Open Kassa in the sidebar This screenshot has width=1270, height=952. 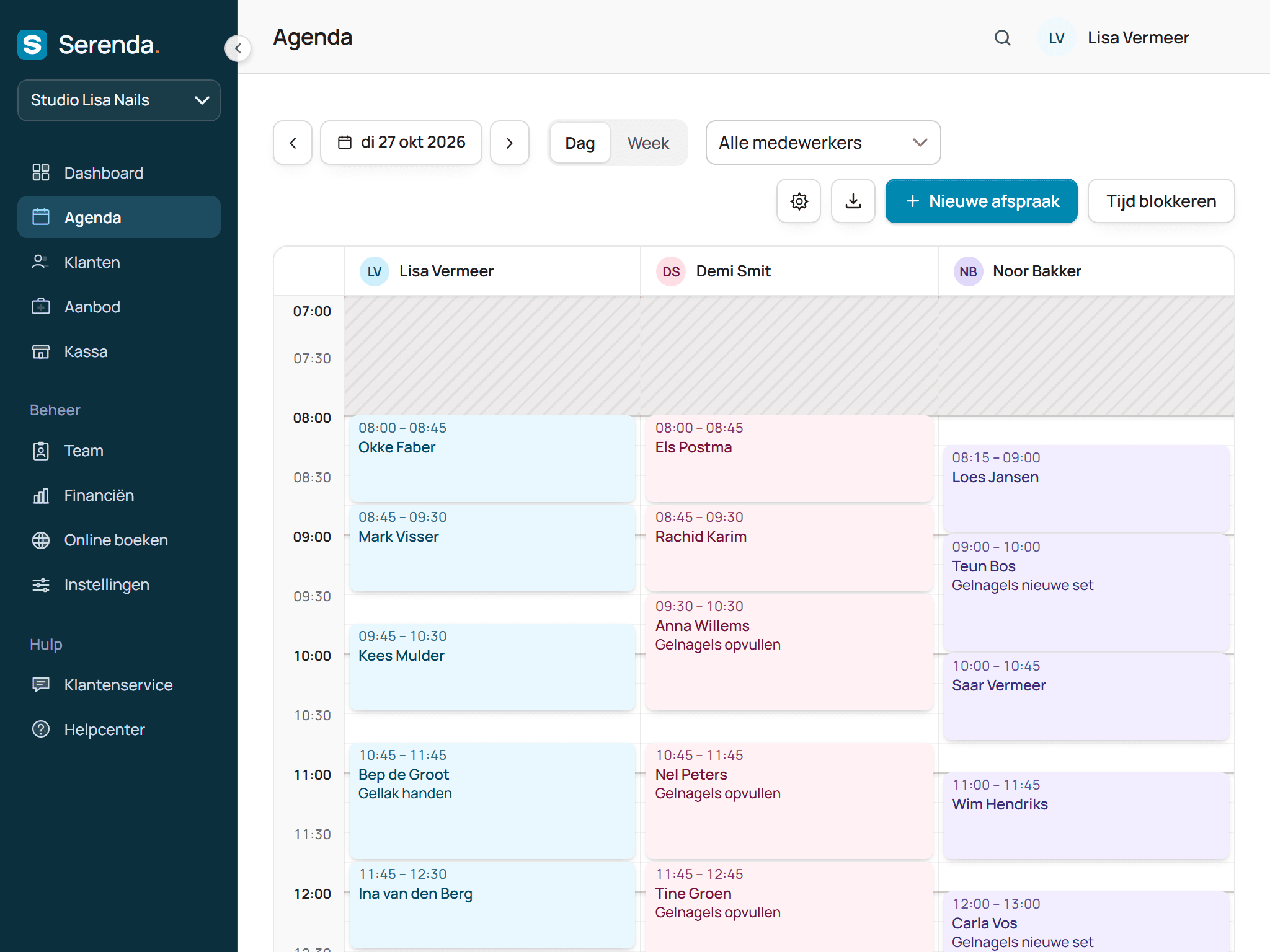(119, 351)
